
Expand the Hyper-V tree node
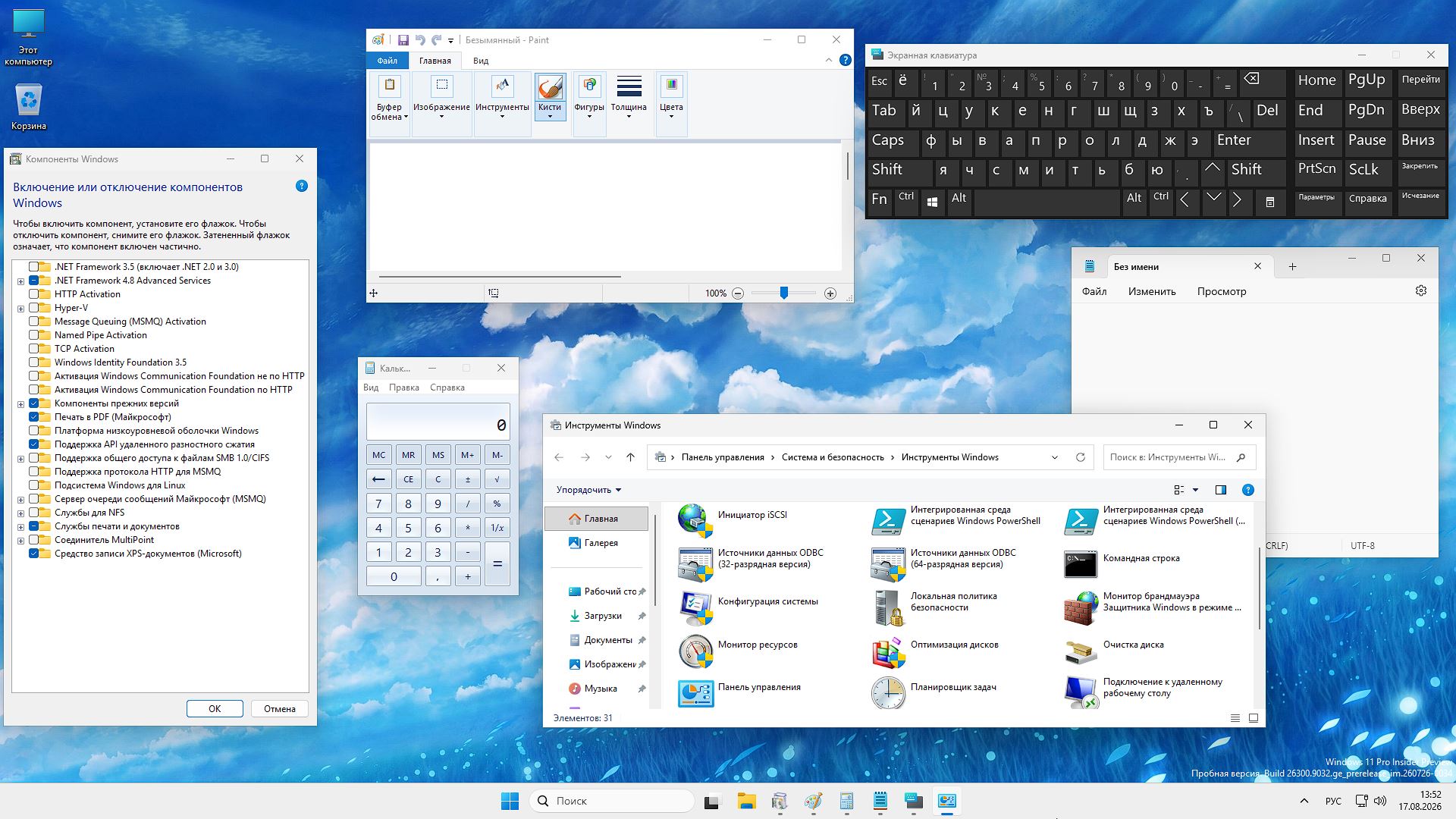click(21, 309)
